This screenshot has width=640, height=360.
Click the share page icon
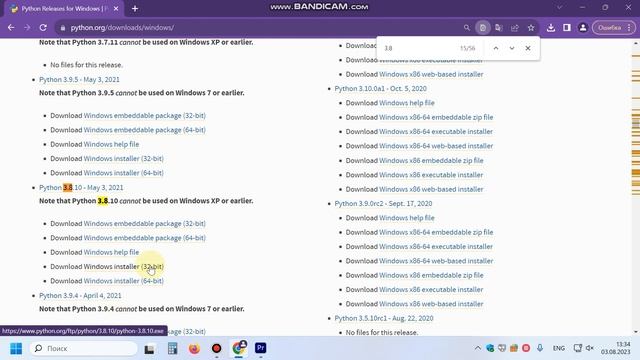tap(515, 28)
